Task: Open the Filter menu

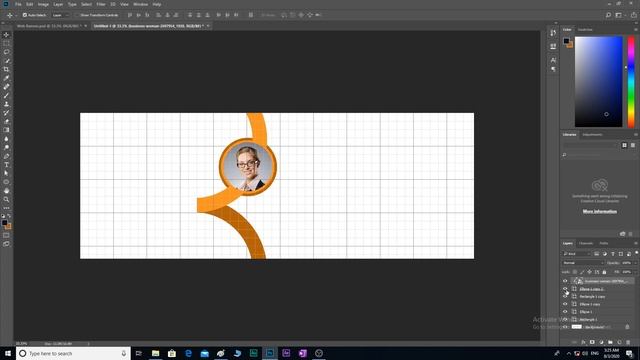Action: 101,4
